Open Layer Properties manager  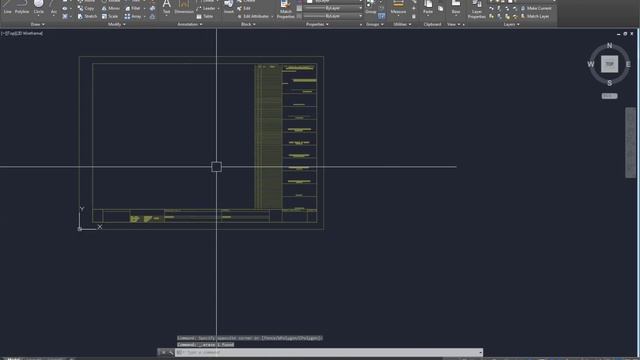point(476,10)
